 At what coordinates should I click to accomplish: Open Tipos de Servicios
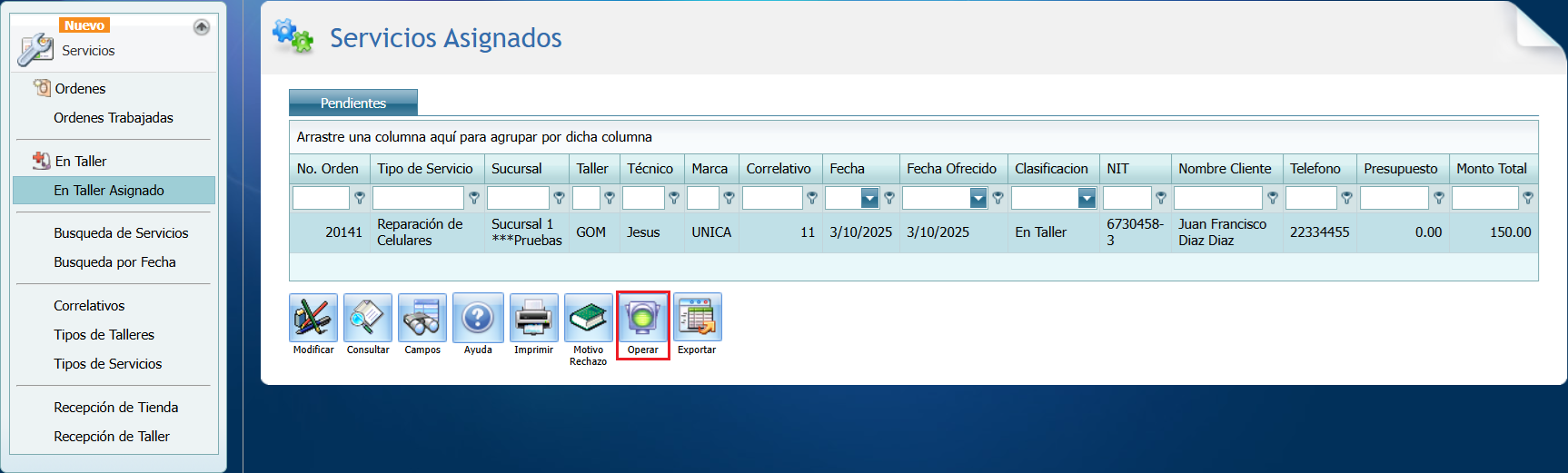[107, 364]
